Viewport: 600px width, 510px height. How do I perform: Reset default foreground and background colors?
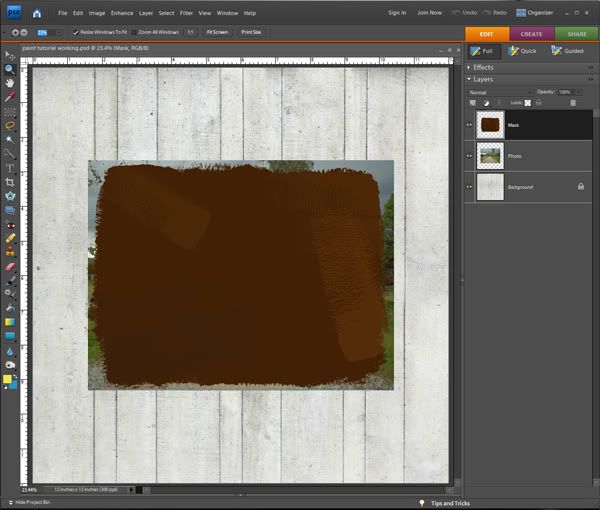(x=5, y=388)
